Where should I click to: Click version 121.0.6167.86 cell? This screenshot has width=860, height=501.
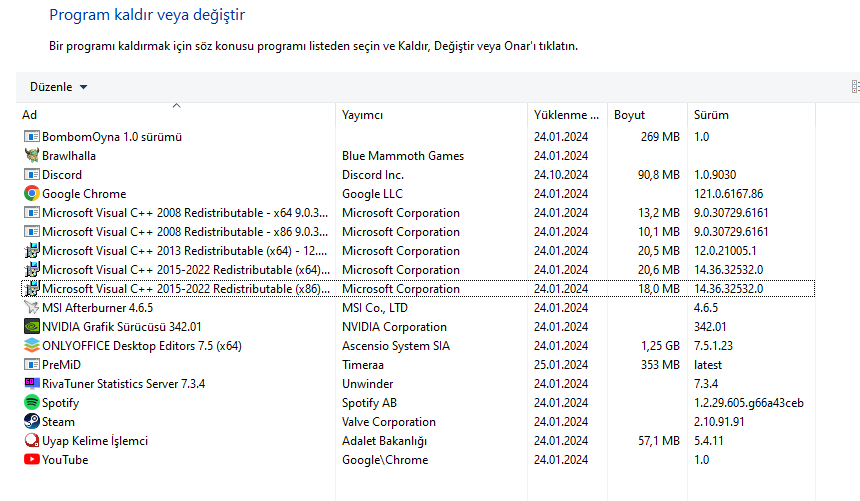point(728,194)
